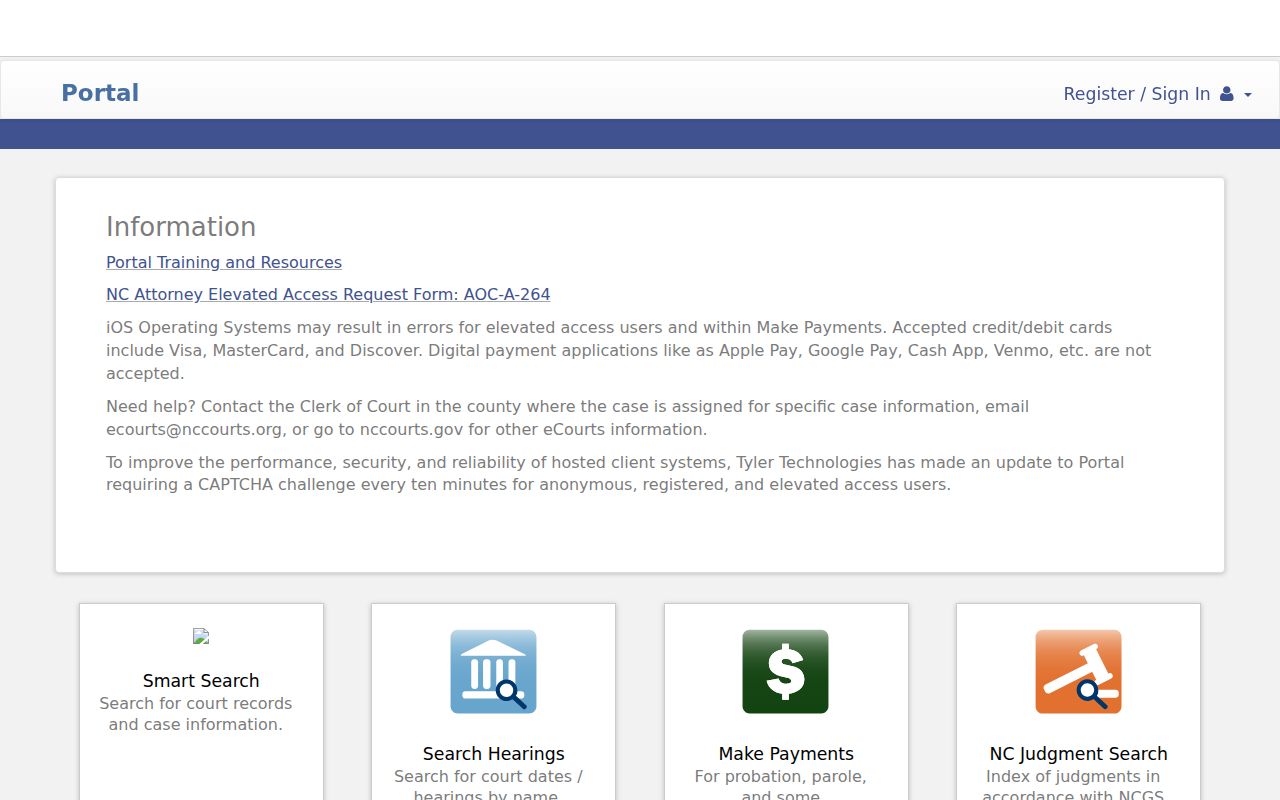Open NC Attorney Elevated Access Request Form link

click(328, 294)
